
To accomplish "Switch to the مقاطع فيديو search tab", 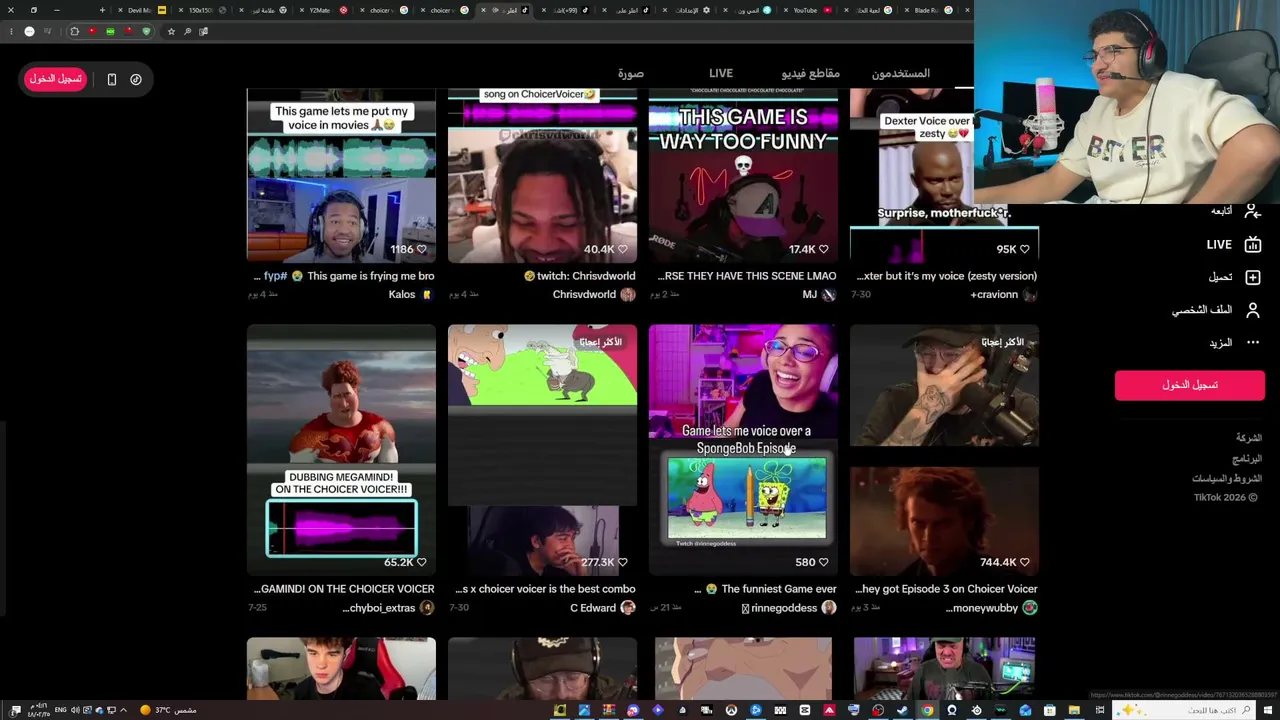I will 811,73.
